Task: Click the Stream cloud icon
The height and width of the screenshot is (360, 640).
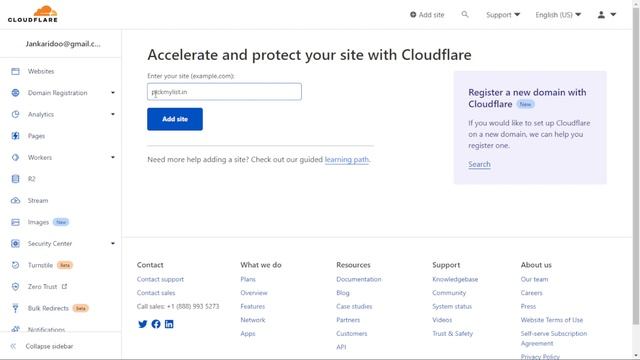Action: 16,200
